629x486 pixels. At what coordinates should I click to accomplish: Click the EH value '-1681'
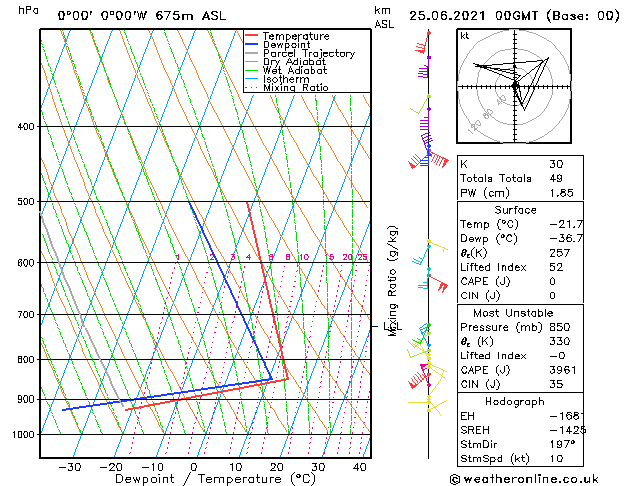567,416
